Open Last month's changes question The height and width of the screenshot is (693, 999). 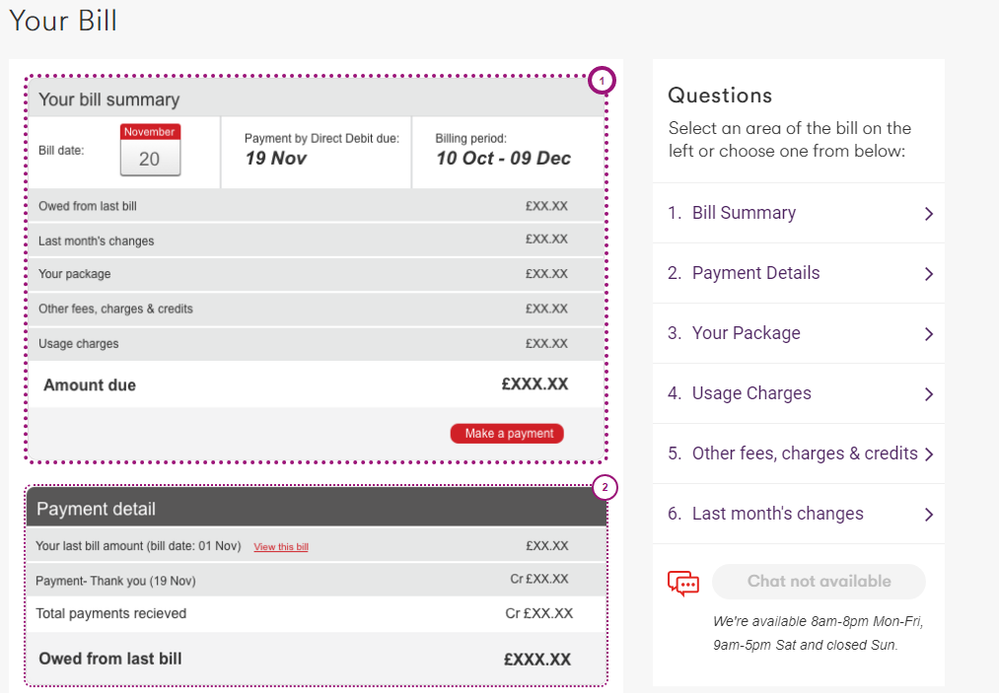(799, 514)
